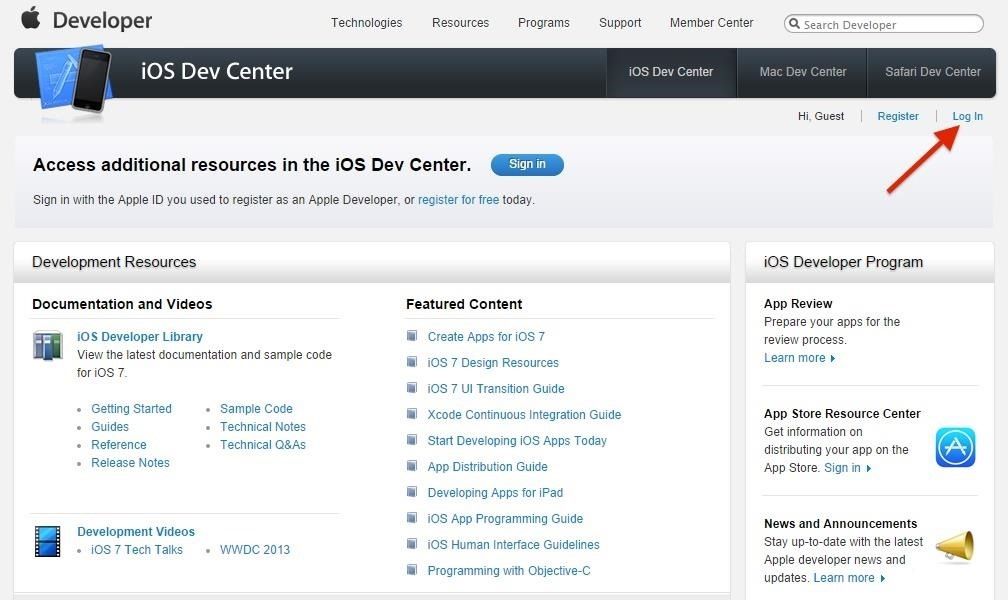1008x600 pixels.
Task: Click the megaphone News and Announcements icon
Action: [x=955, y=547]
